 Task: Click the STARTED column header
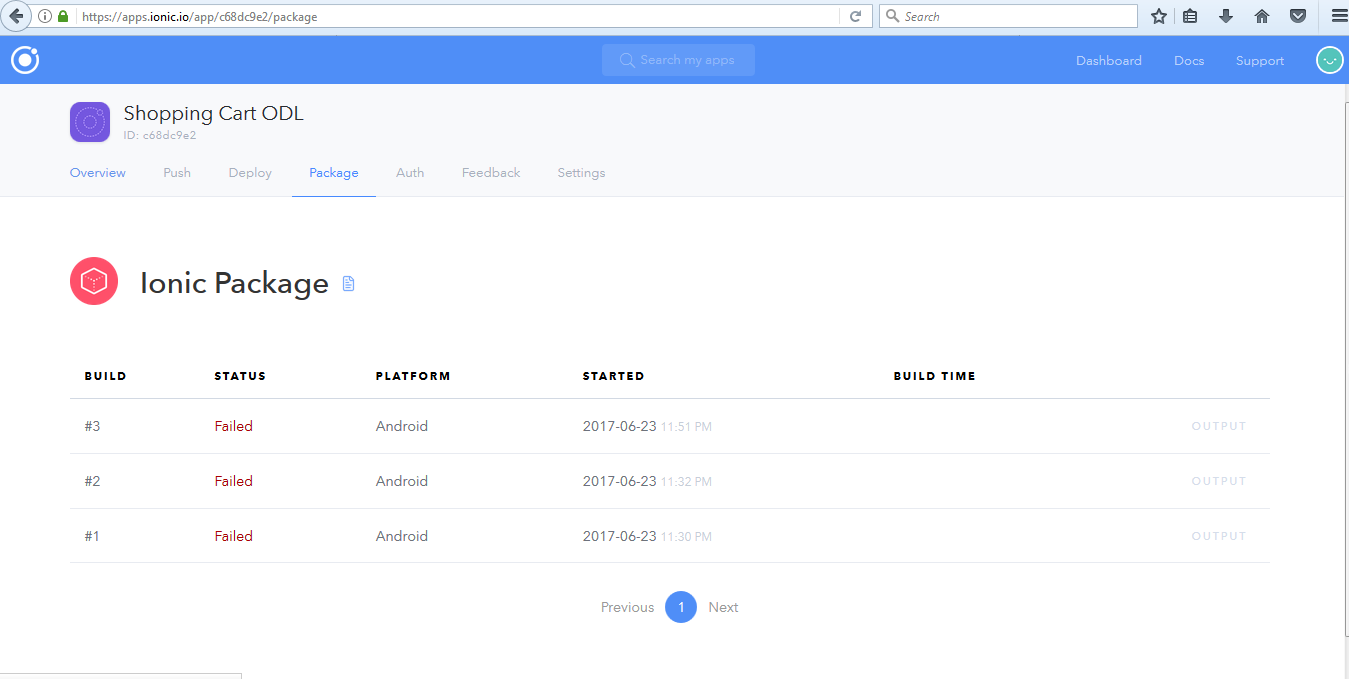(x=613, y=376)
